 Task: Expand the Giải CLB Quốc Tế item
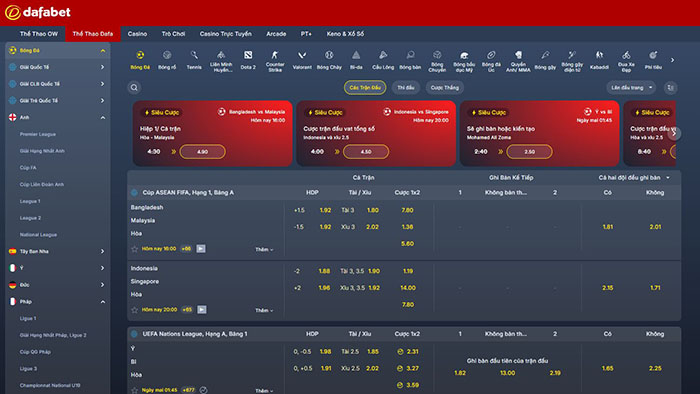coord(103,84)
